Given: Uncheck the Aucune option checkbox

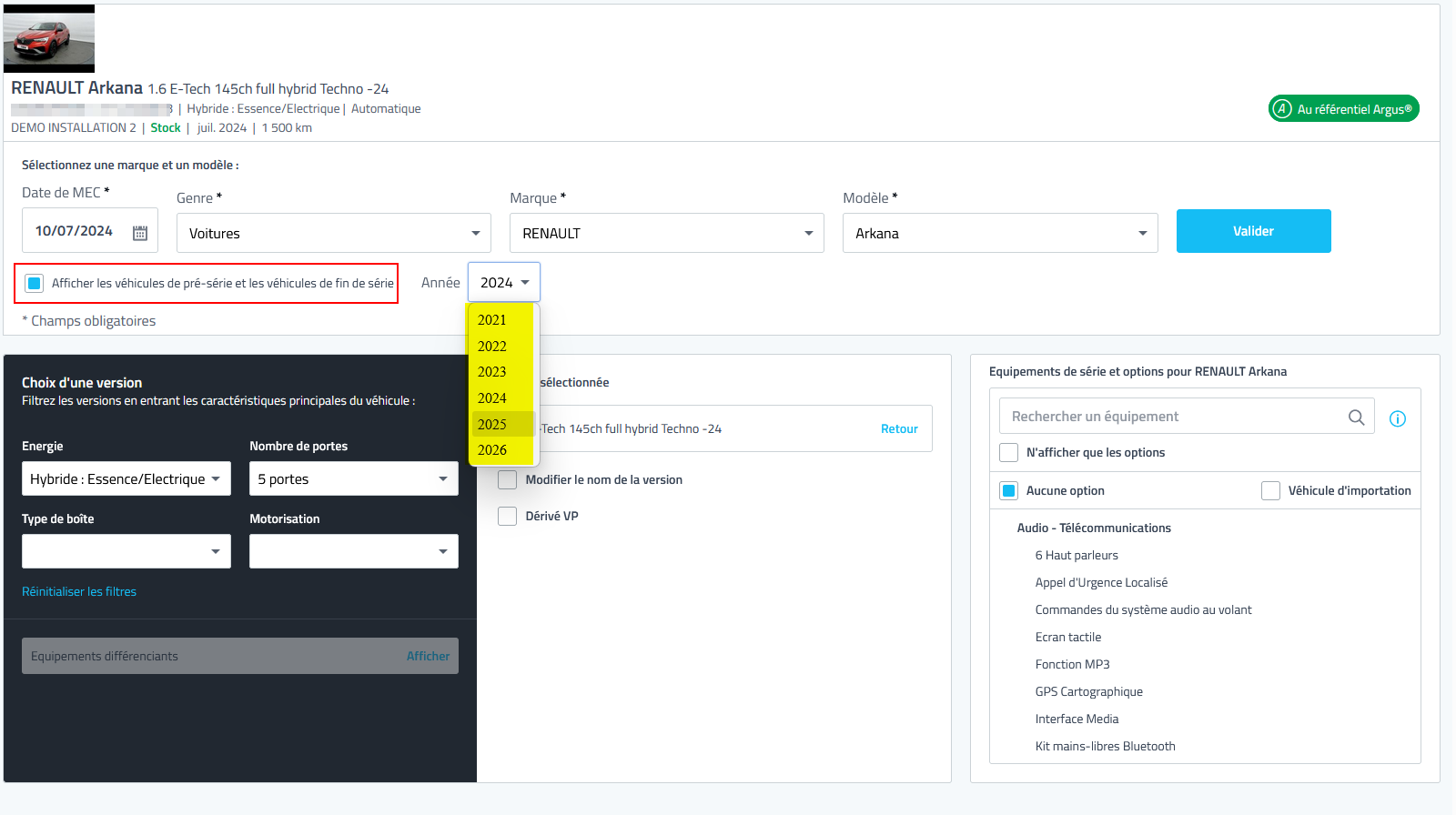Looking at the screenshot, I should click(x=1008, y=490).
